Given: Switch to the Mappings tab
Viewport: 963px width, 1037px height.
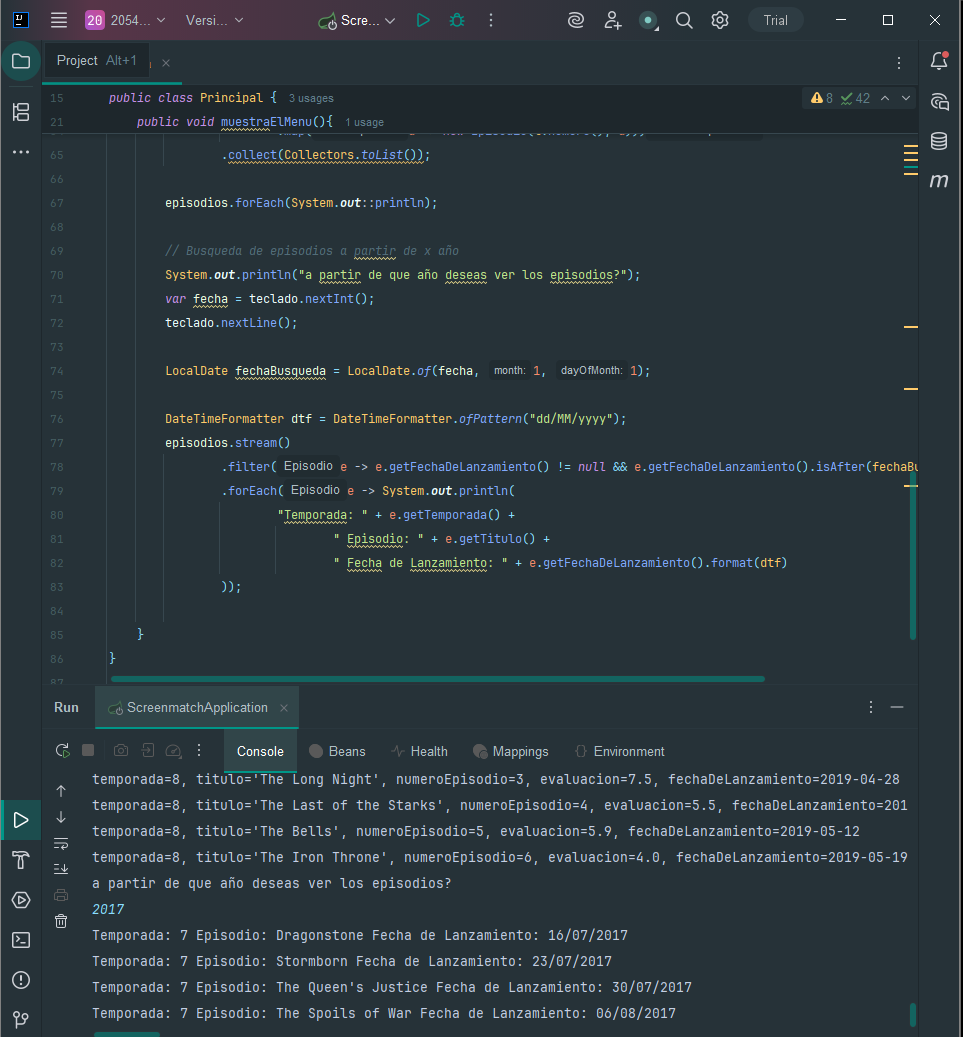Looking at the screenshot, I should pos(511,751).
